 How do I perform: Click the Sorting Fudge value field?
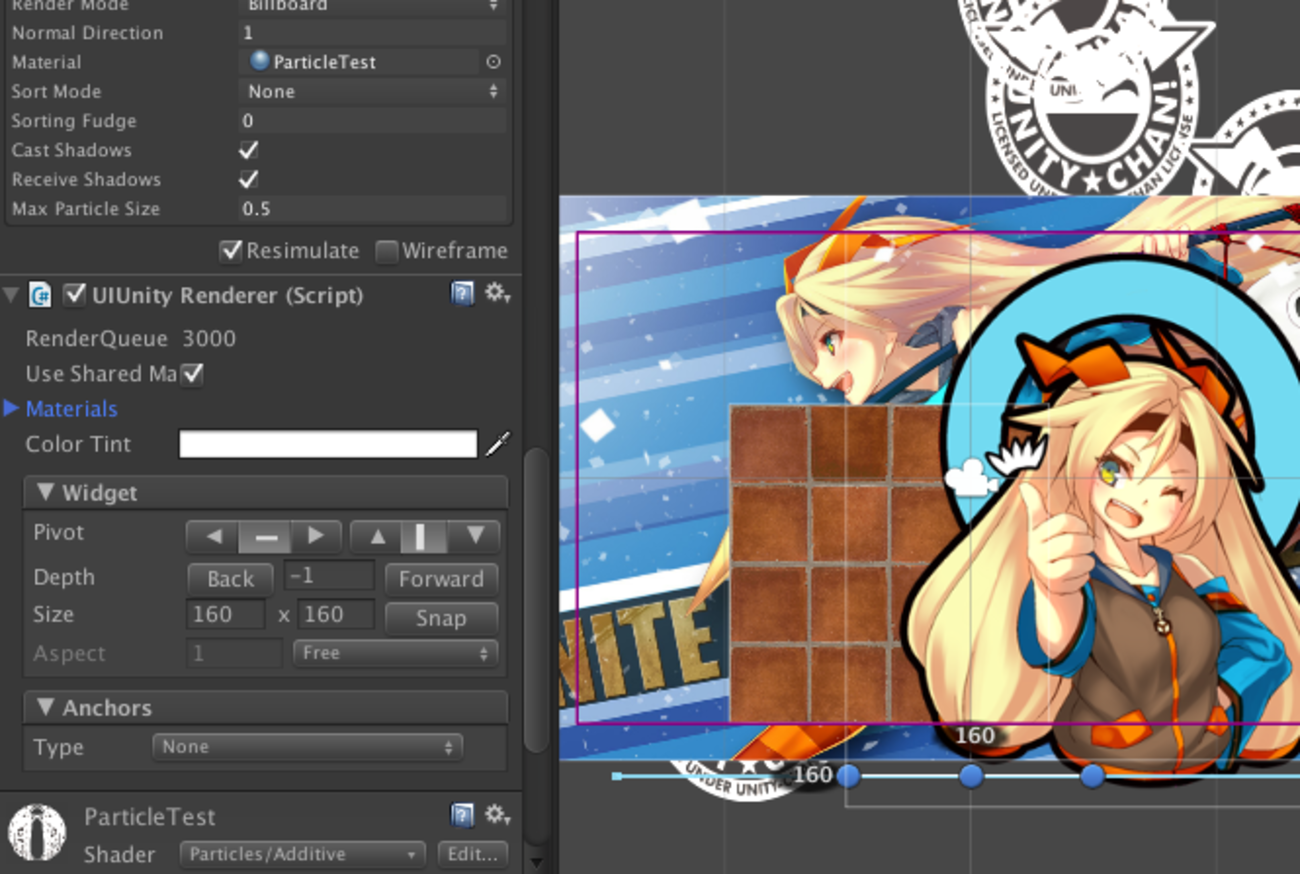372,121
